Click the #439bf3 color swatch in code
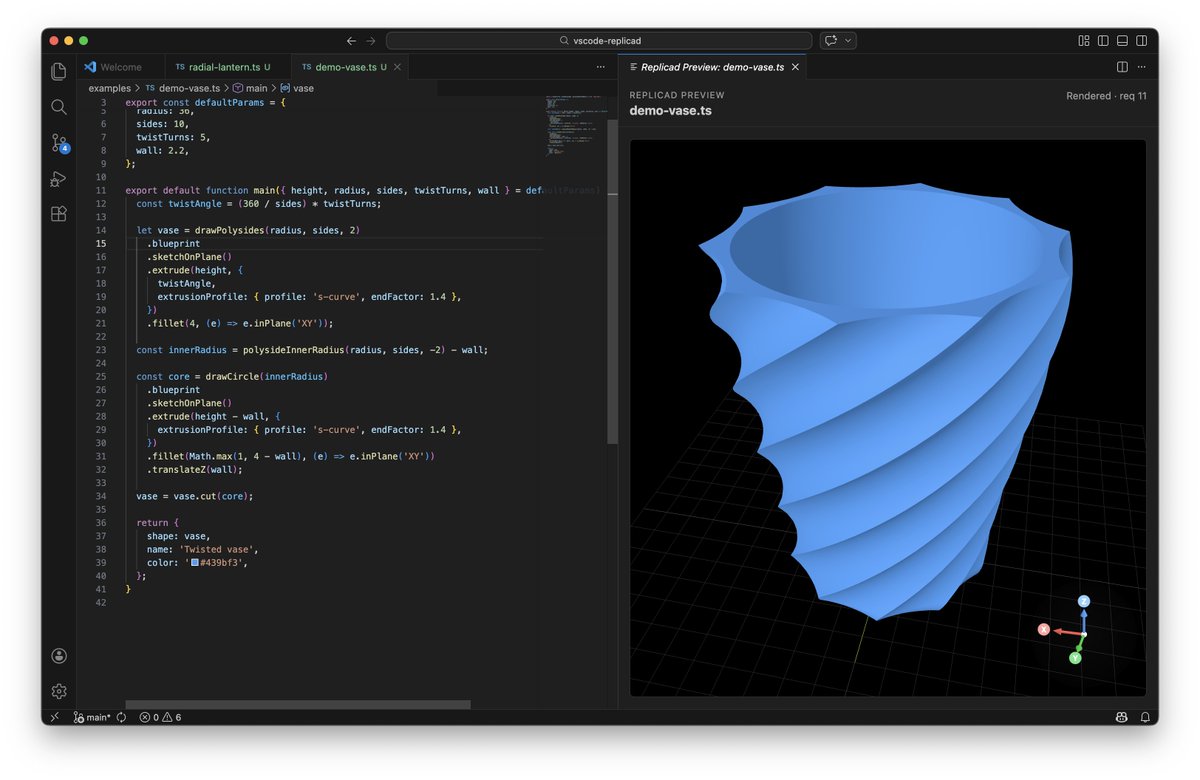The width and height of the screenshot is (1200, 780). coord(195,563)
